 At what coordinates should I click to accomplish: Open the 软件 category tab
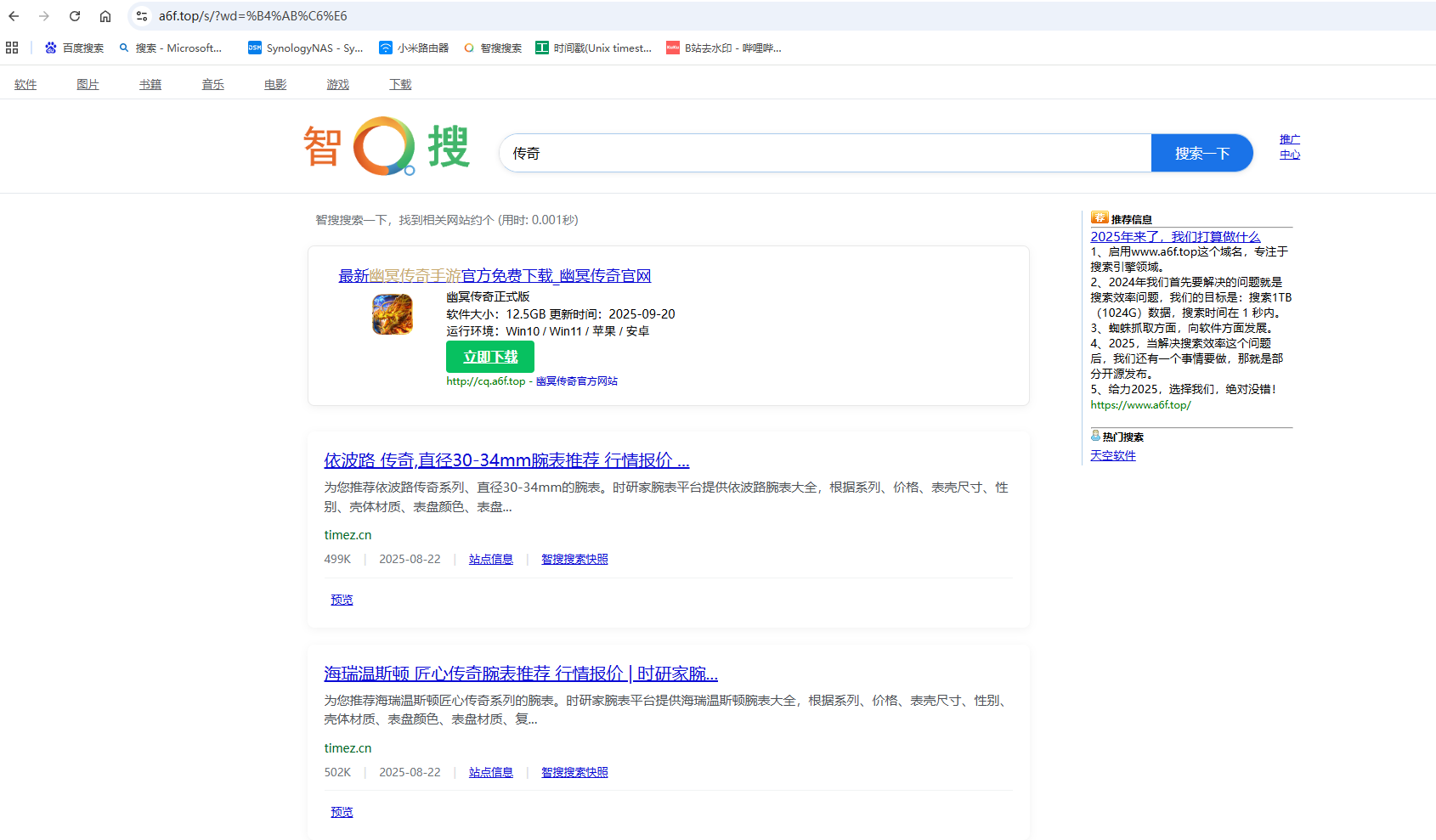pyautogui.click(x=25, y=84)
